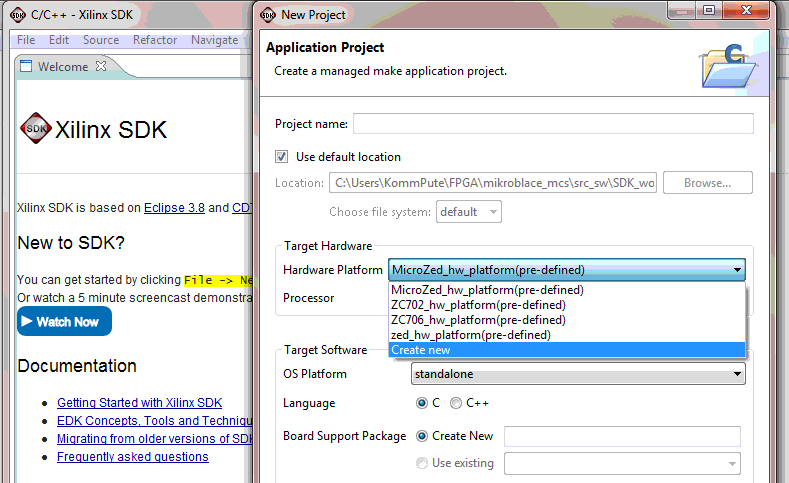Open the Navigate menu
Viewport: 789px width, 483px height.
(214, 40)
